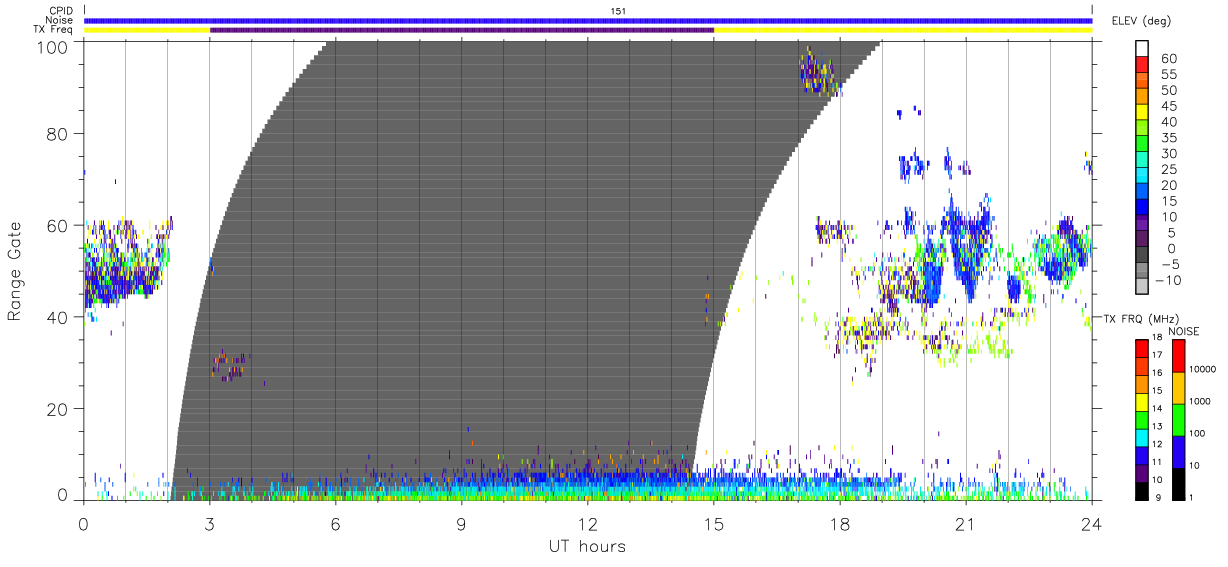Screen dimensions: 1228x567
Task: Click the 80 tick on the Range Gate axis
Action: coord(60,133)
